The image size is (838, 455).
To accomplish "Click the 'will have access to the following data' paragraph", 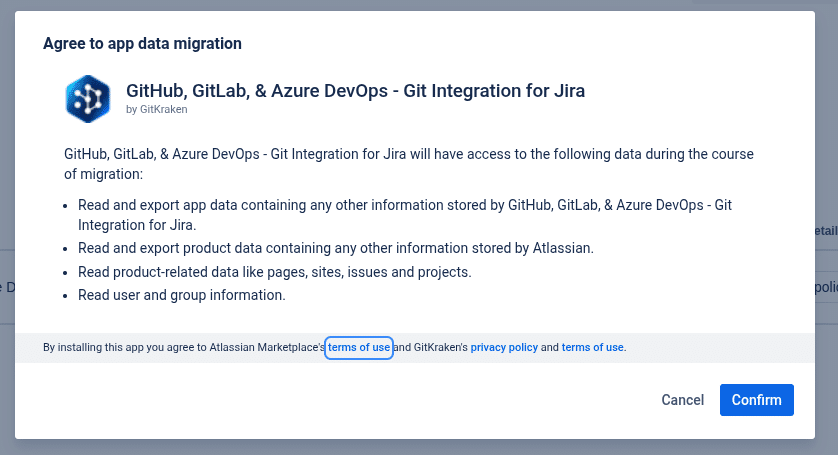I will pyautogui.click(x=409, y=164).
